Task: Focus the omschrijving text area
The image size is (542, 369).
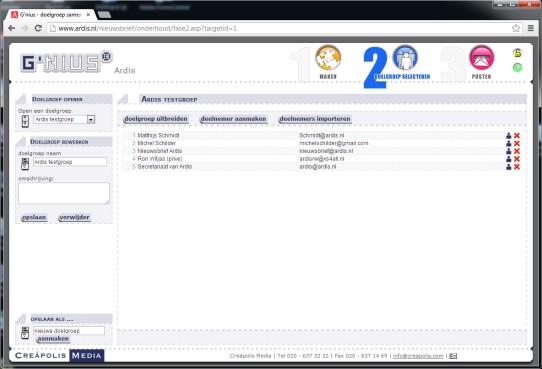Action: pos(64,193)
